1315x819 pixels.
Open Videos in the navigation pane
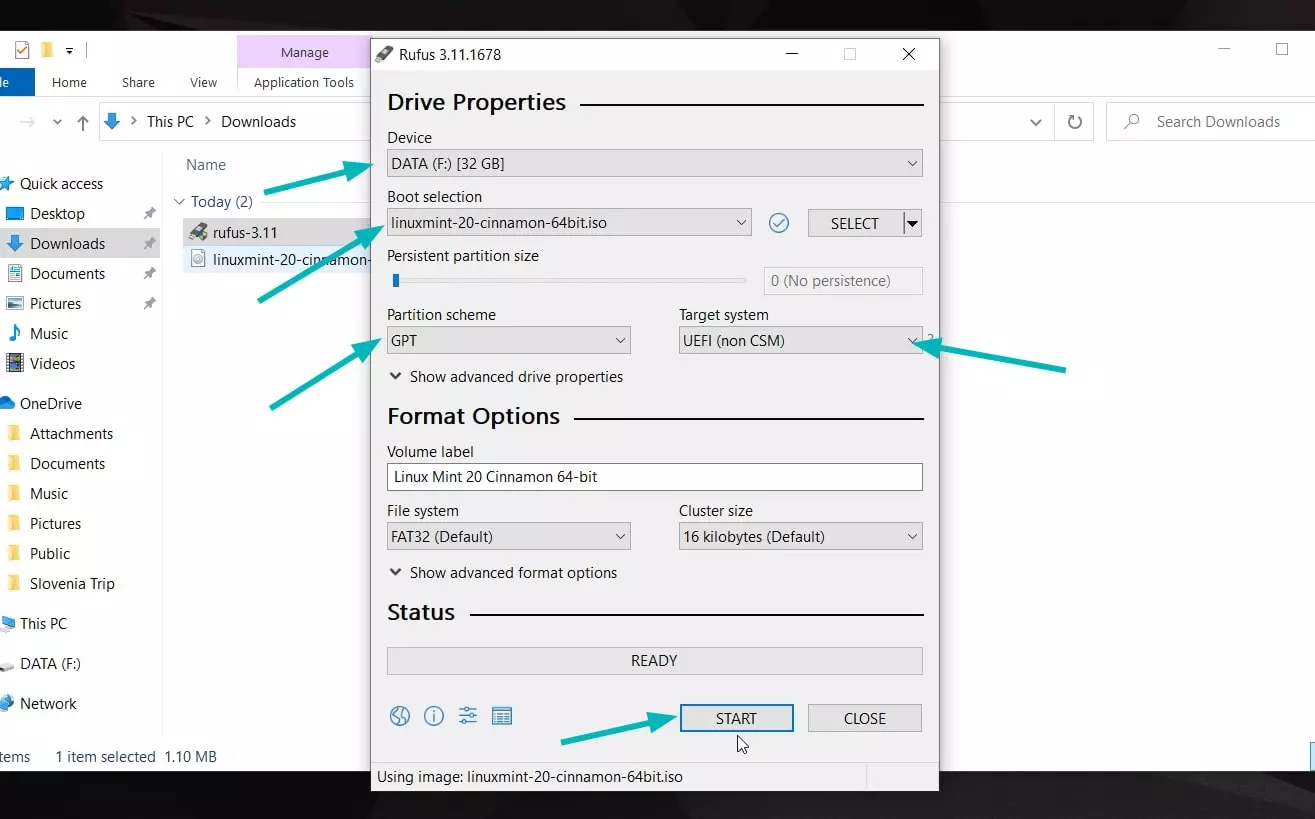pyautogui.click(x=52, y=364)
